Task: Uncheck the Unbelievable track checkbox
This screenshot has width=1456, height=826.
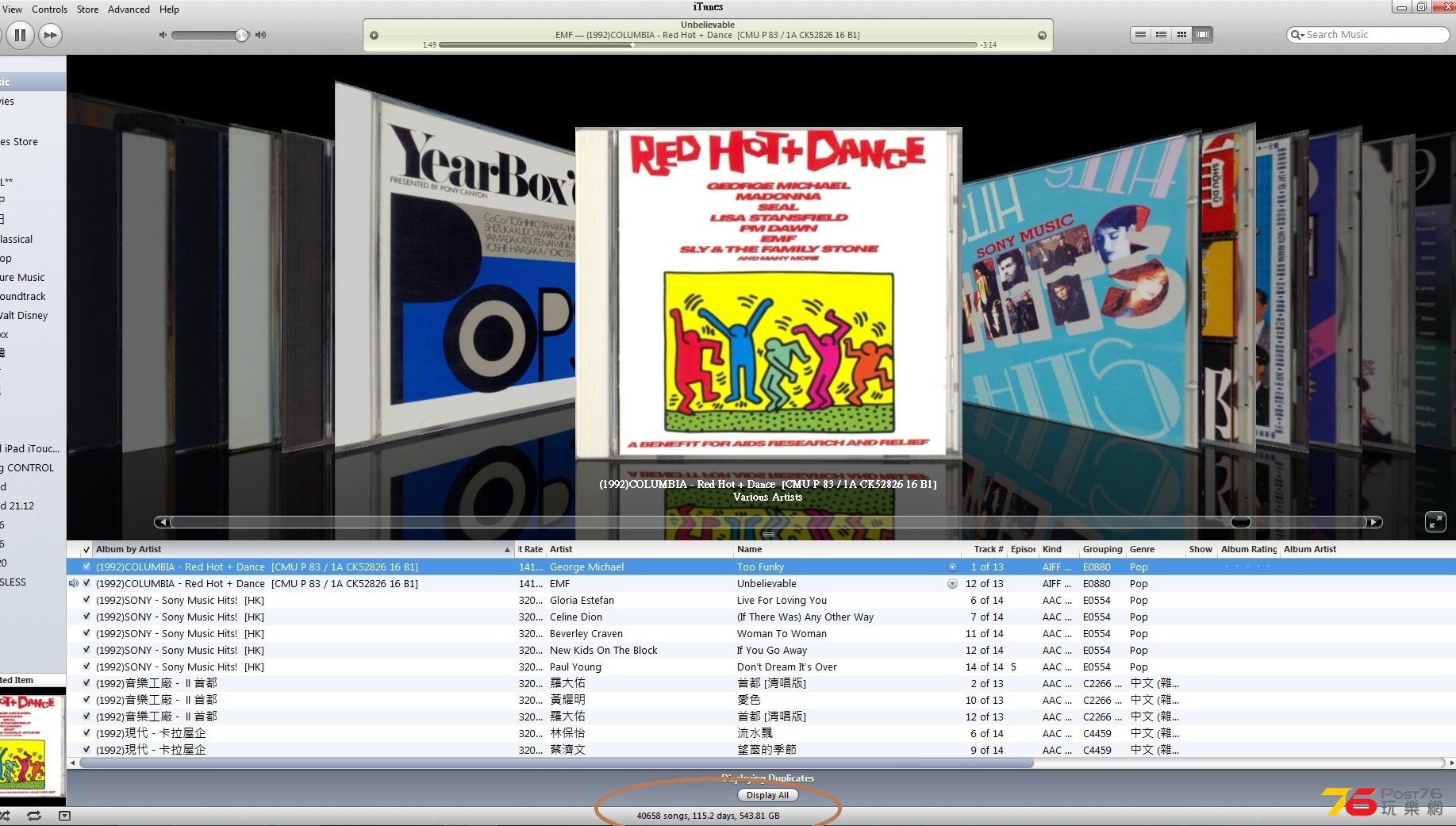Action: pyautogui.click(x=86, y=583)
